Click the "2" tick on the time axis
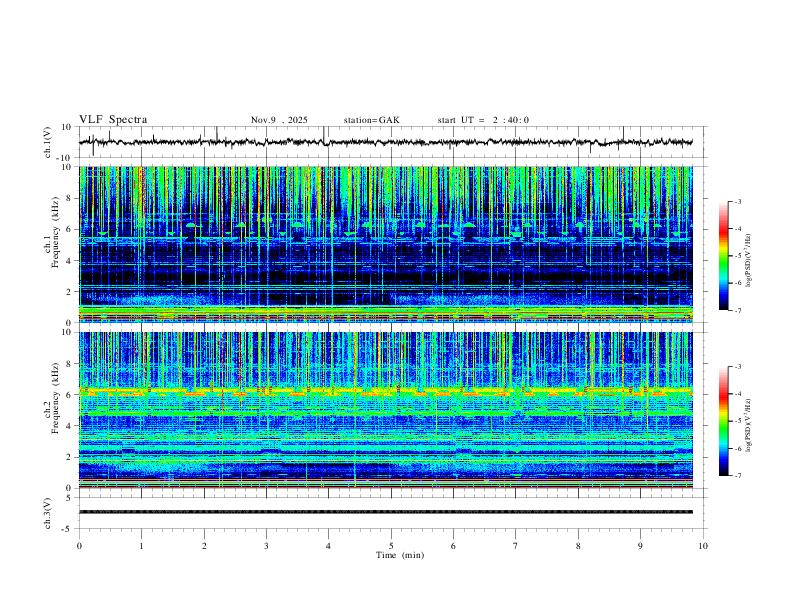The height and width of the screenshot is (612, 792). coord(204,546)
